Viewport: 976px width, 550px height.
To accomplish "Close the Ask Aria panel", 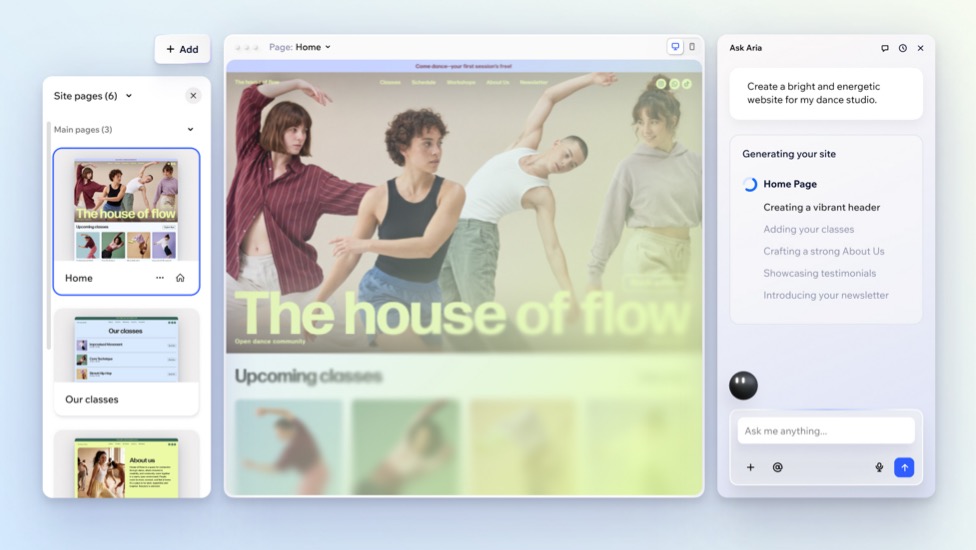I will [x=921, y=48].
